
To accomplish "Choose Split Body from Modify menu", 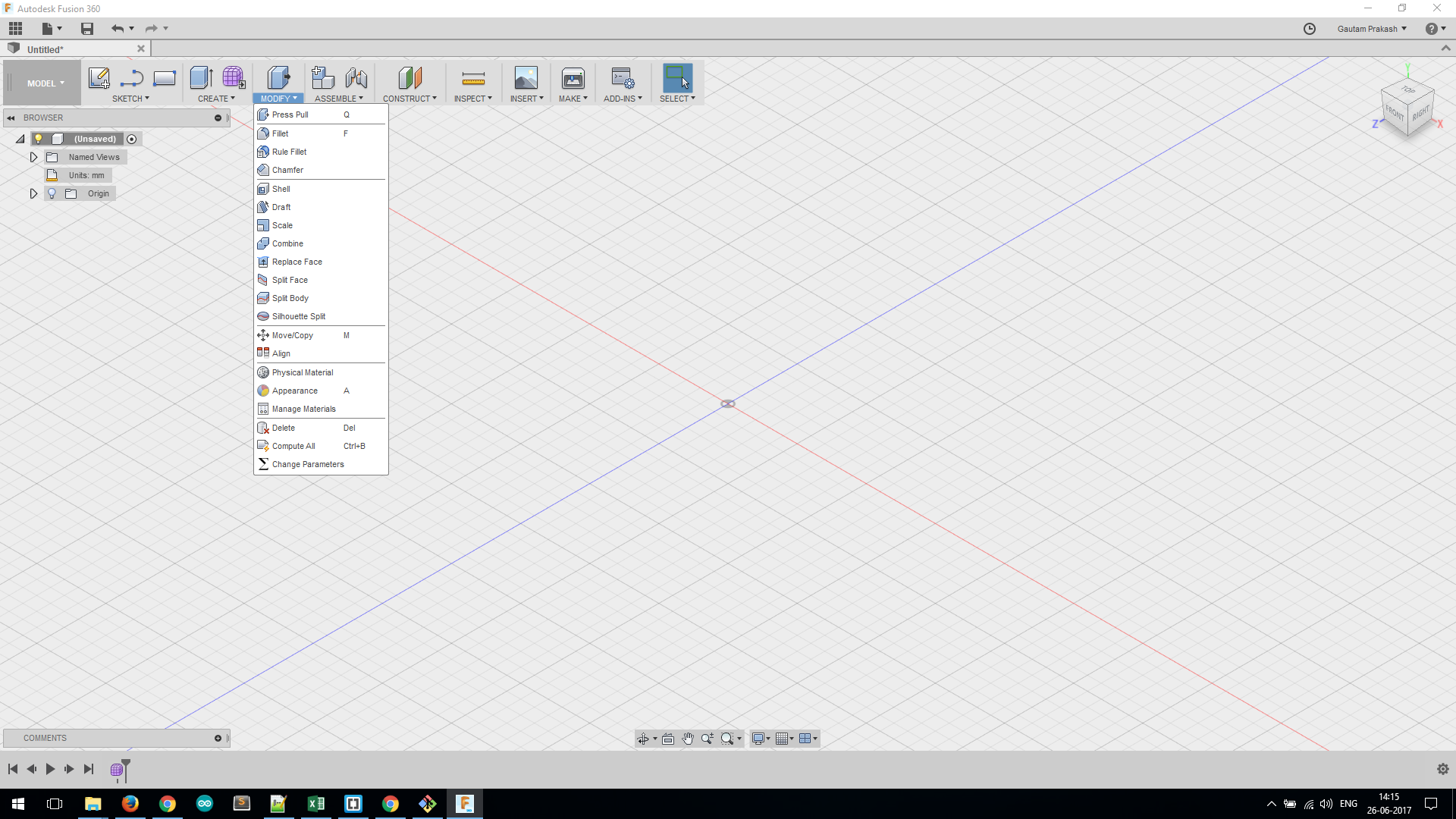I will [x=321, y=298].
